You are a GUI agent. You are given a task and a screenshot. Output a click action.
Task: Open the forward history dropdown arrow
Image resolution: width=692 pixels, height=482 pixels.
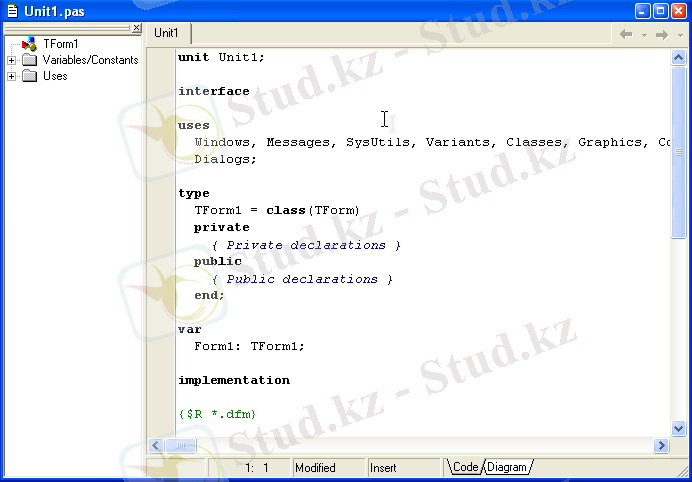[x=680, y=35]
